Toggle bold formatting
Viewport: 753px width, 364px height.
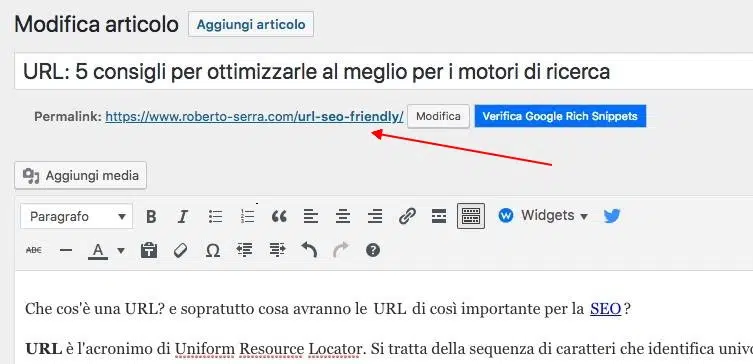[151, 217]
